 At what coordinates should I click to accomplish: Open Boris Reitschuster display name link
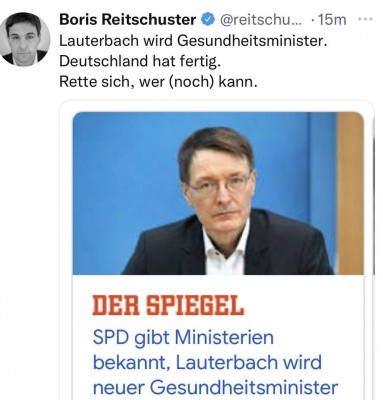pos(128,20)
